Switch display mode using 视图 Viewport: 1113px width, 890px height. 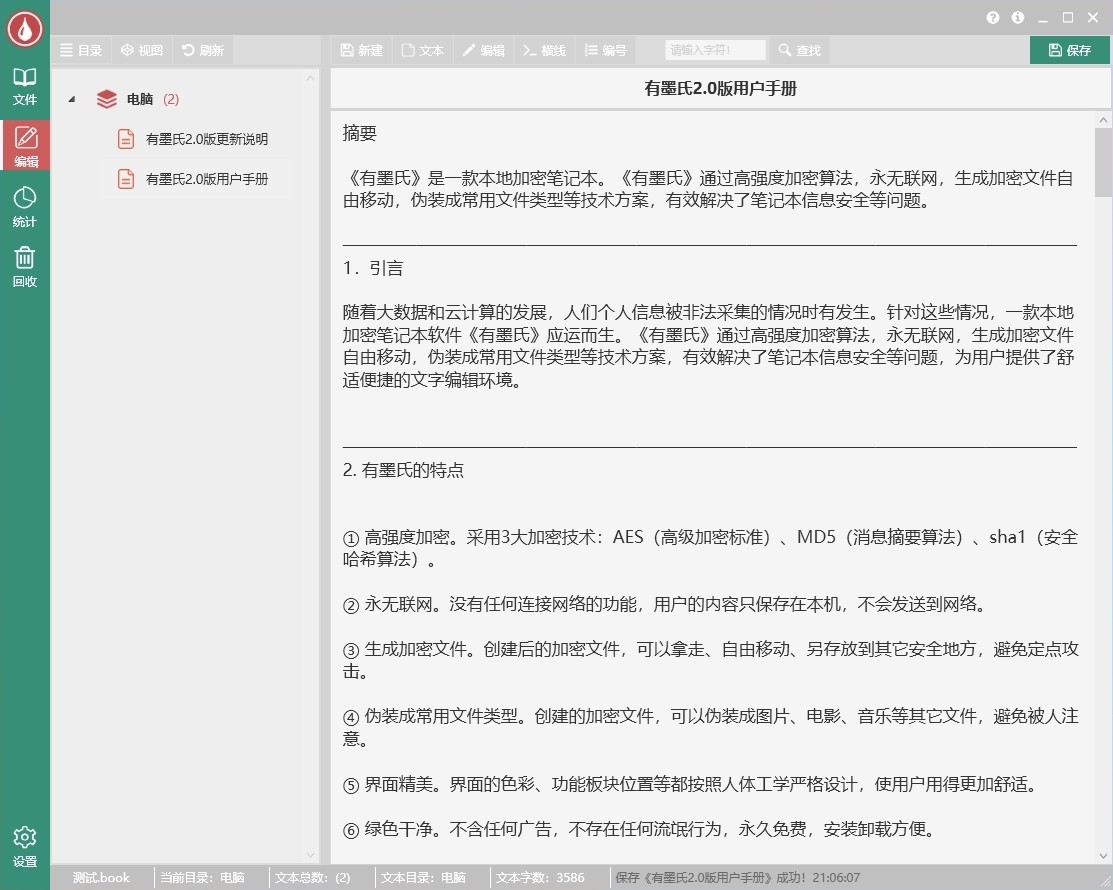point(142,49)
